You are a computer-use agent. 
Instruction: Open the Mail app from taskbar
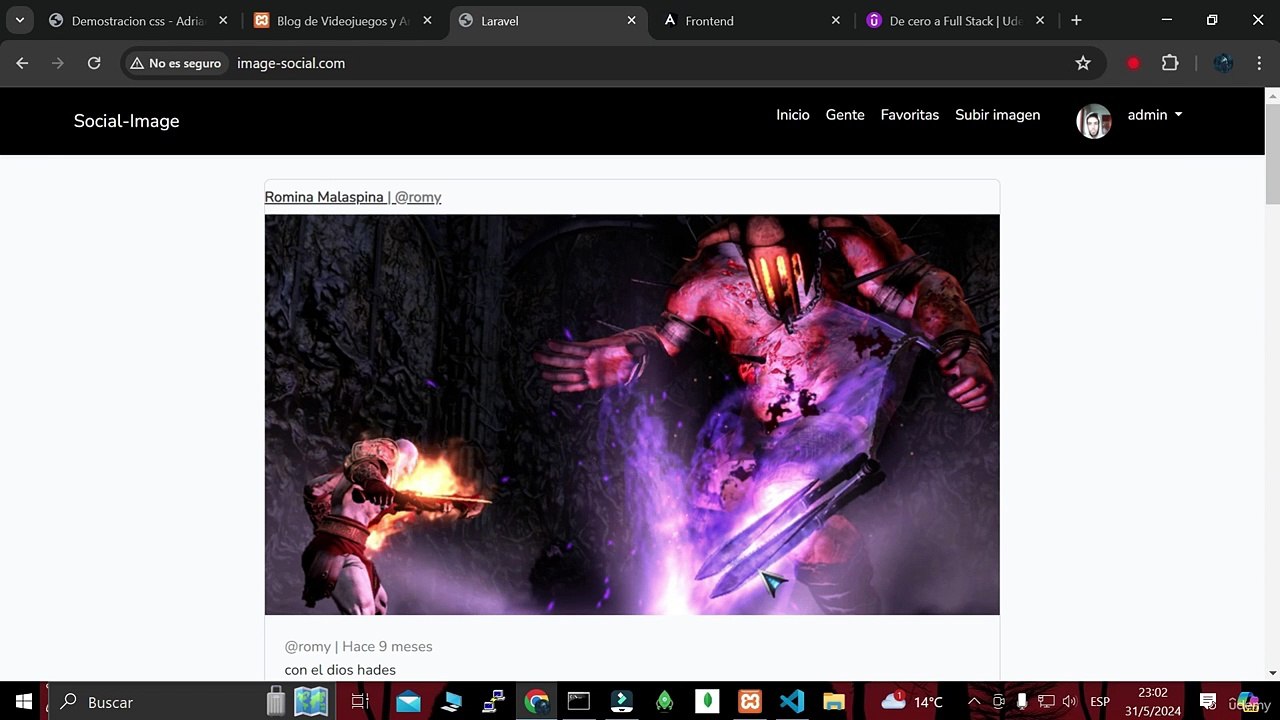(408, 702)
